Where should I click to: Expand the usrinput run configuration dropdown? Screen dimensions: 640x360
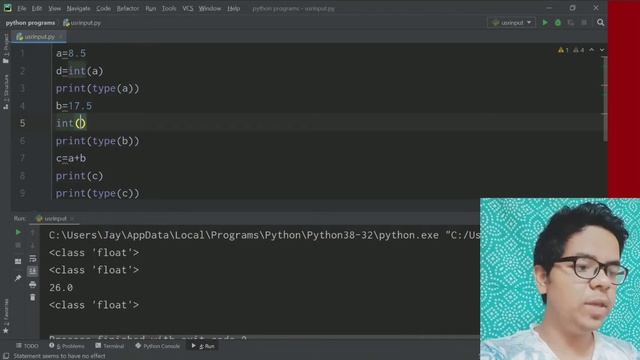511,22
